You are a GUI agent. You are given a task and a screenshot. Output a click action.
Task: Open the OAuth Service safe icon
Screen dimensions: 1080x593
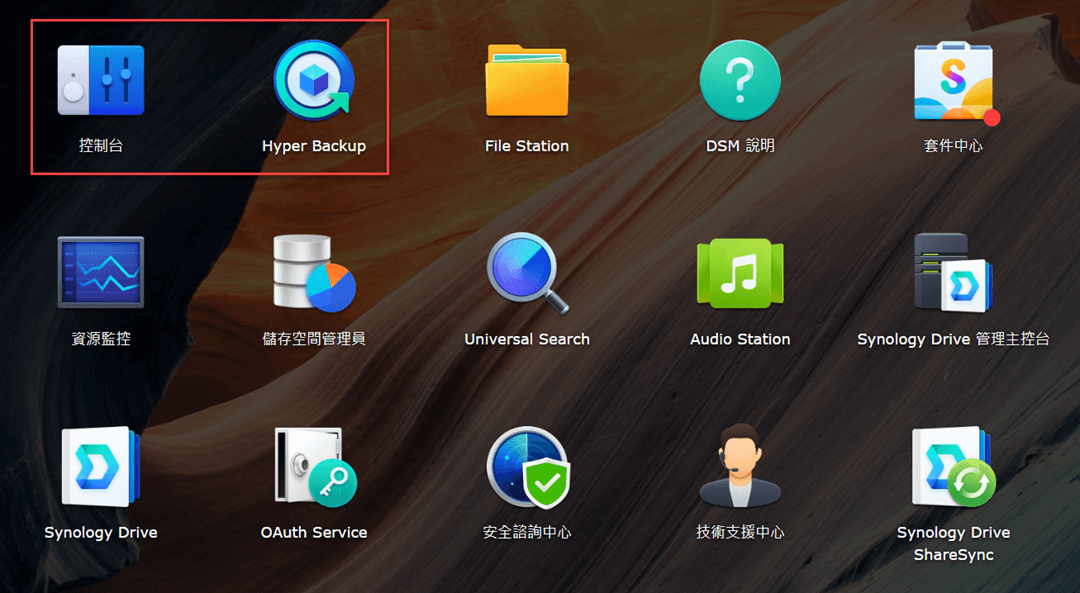click(x=315, y=467)
